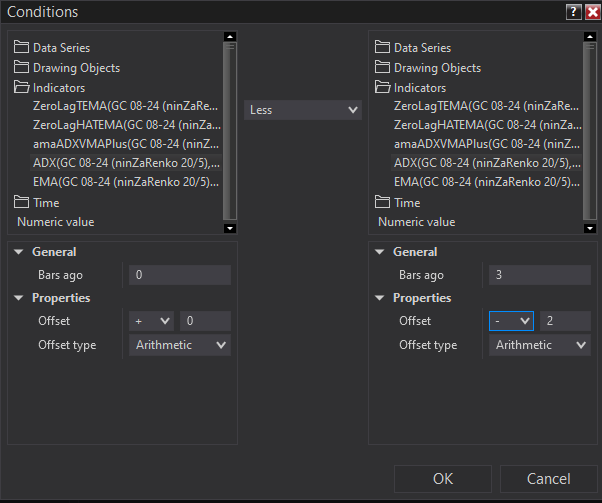Open right Indicators folder icon
This screenshot has height=503, width=602.
tap(382, 88)
